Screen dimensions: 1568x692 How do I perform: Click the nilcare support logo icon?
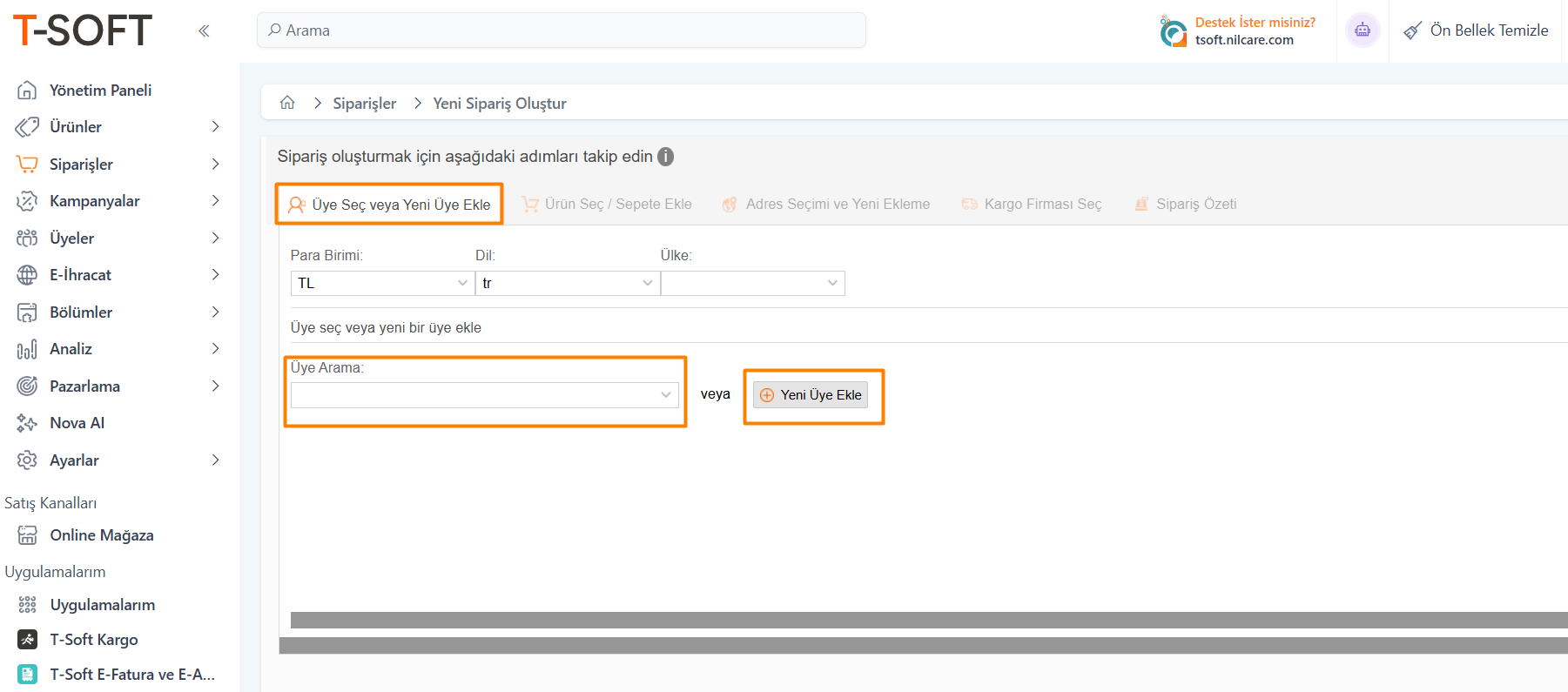point(1173,31)
